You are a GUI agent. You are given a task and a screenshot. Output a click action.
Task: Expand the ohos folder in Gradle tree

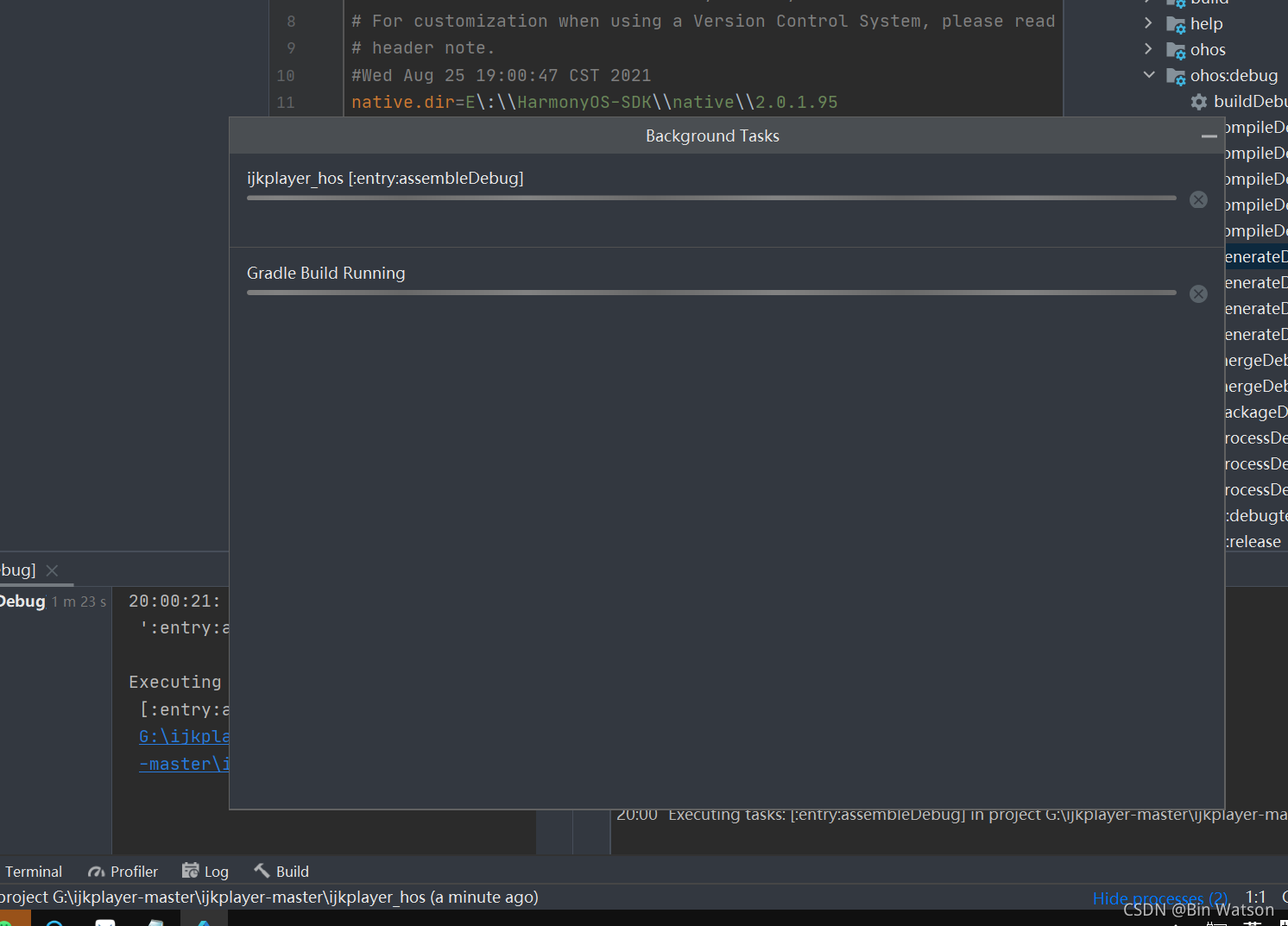1148,49
